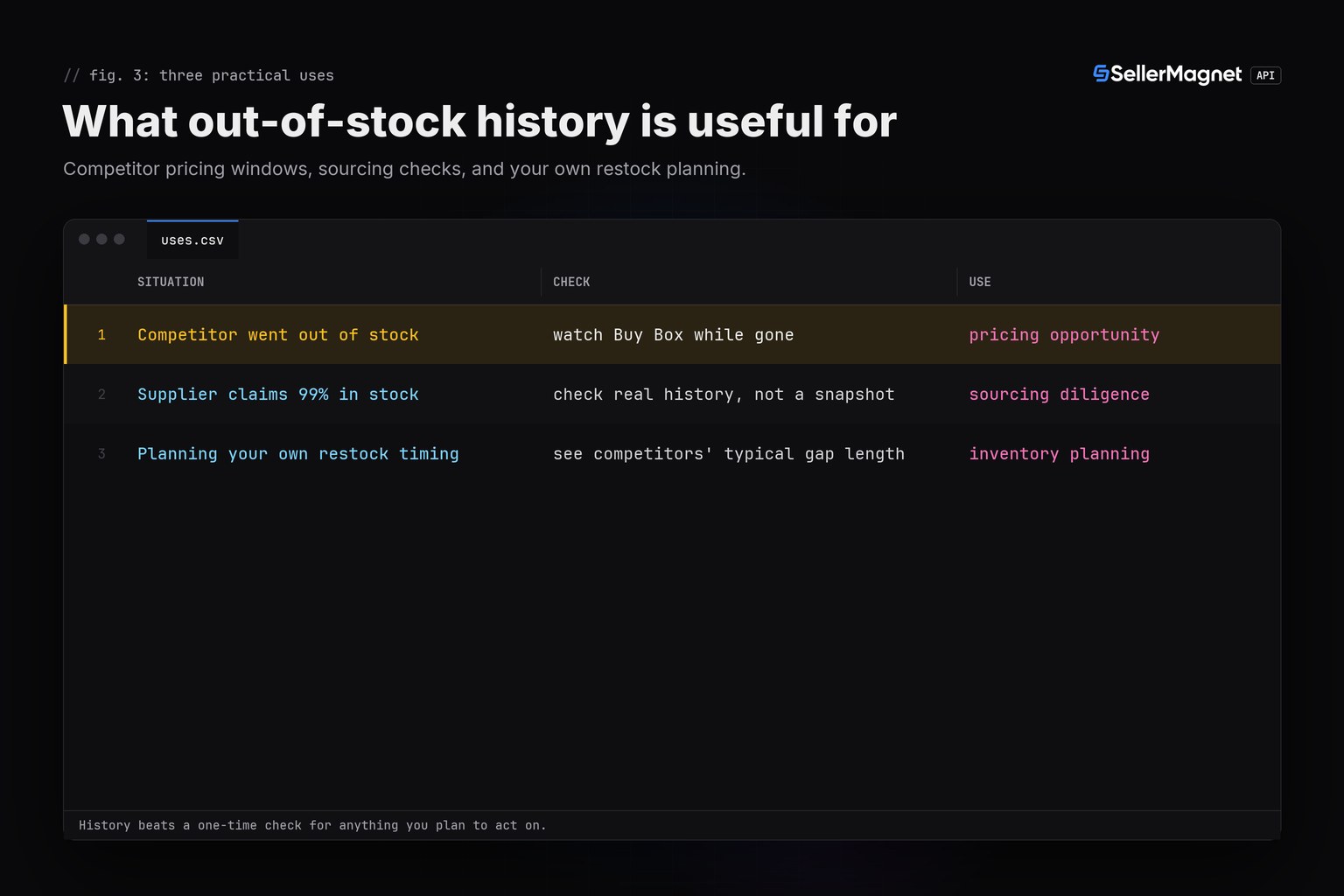Click the CHECK column header

[571, 282]
